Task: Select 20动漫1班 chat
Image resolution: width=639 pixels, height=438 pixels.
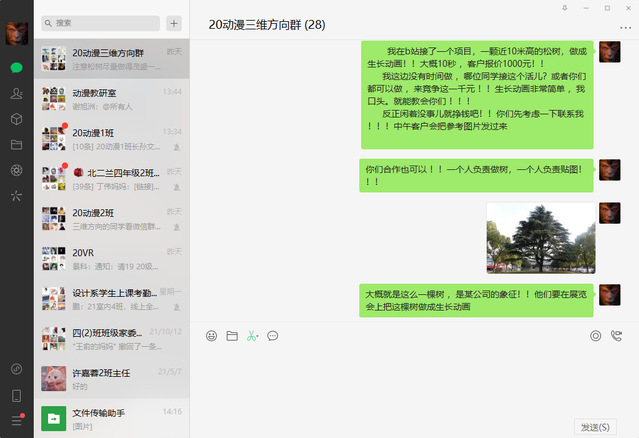Action: click(112, 139)
